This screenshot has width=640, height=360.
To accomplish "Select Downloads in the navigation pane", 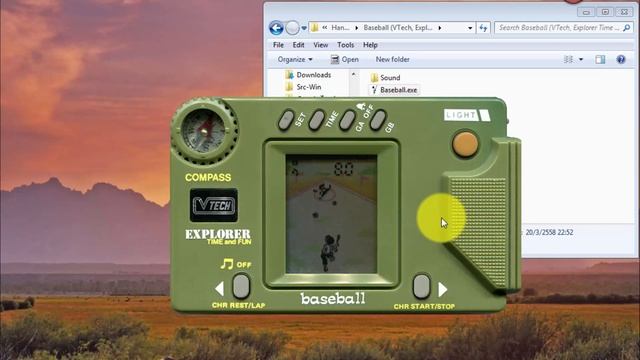I will click(x=313, y=75).
